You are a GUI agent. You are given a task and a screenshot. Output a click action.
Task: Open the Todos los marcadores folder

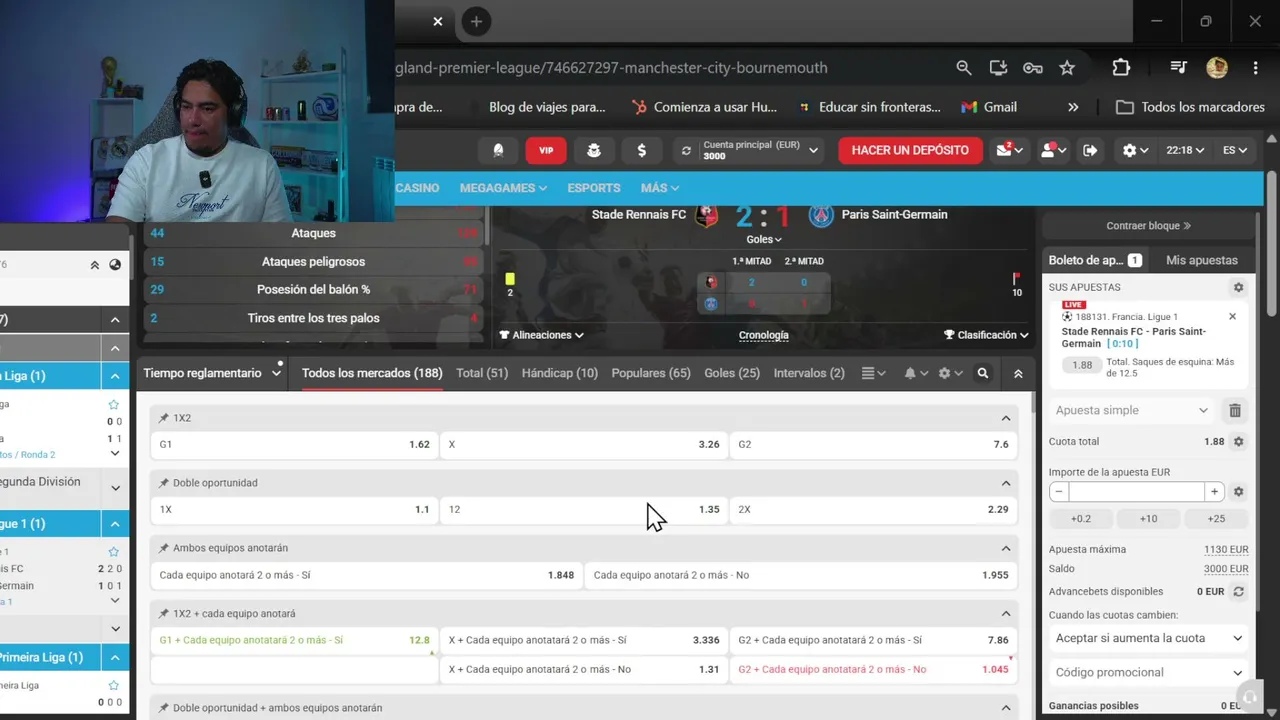click(x=1190, y=107)
